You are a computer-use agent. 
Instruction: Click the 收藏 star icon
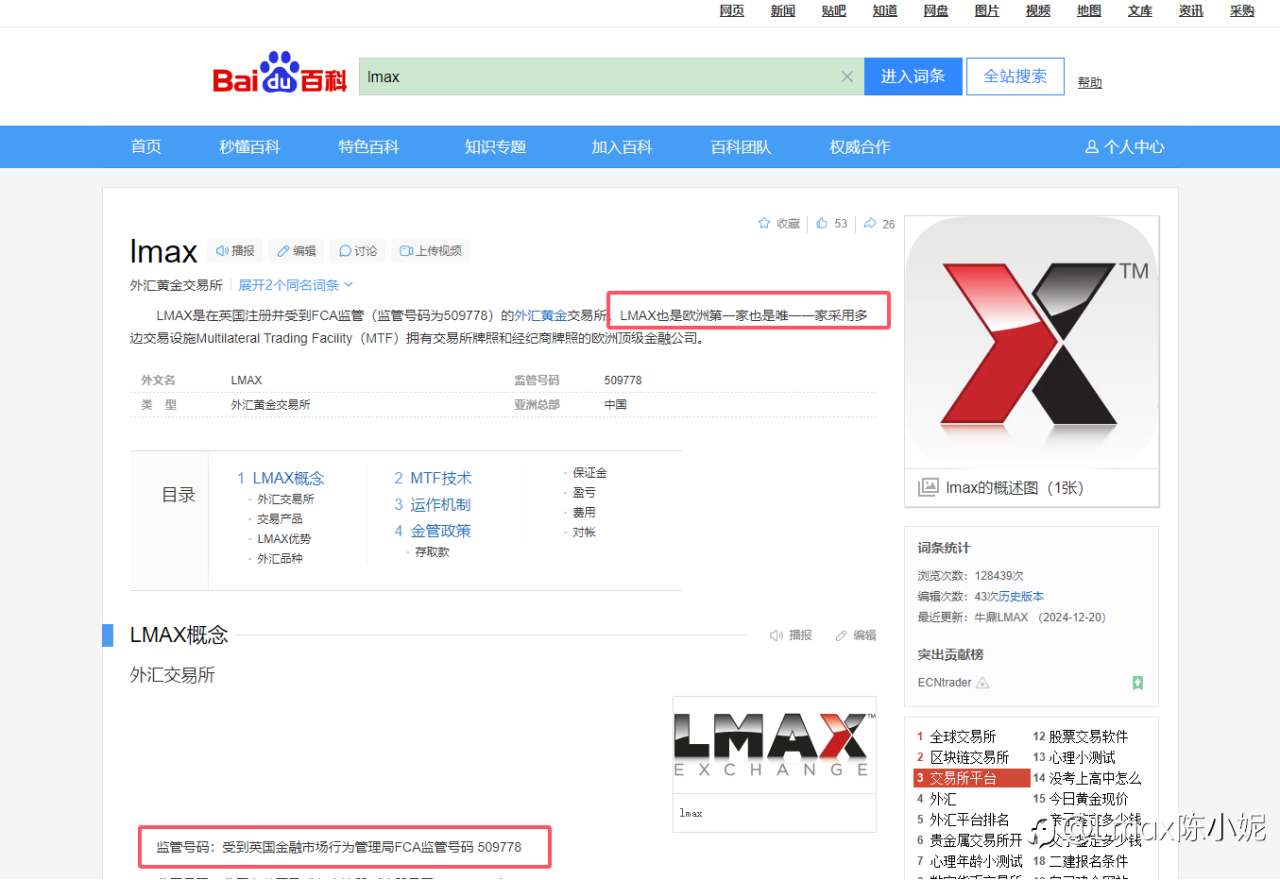[x=764, y=224]
